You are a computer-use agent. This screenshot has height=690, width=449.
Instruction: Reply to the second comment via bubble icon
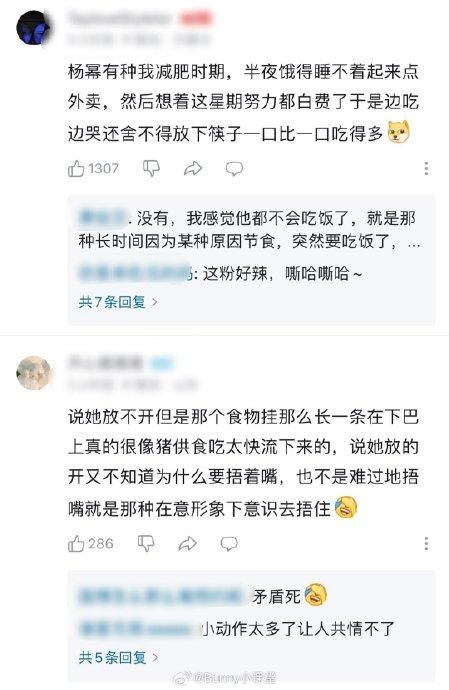pyautogui.click(x=229, y=544)
